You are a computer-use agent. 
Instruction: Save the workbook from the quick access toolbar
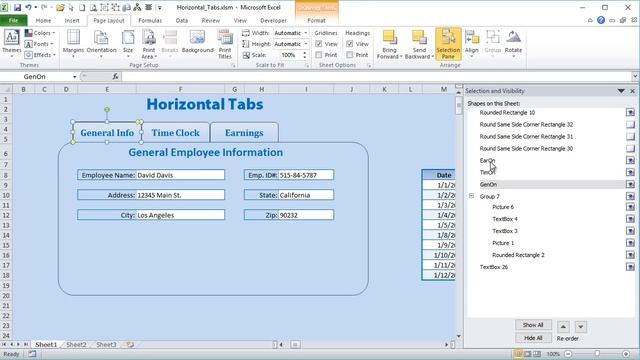pyautogui.click(x=18, y=7)
